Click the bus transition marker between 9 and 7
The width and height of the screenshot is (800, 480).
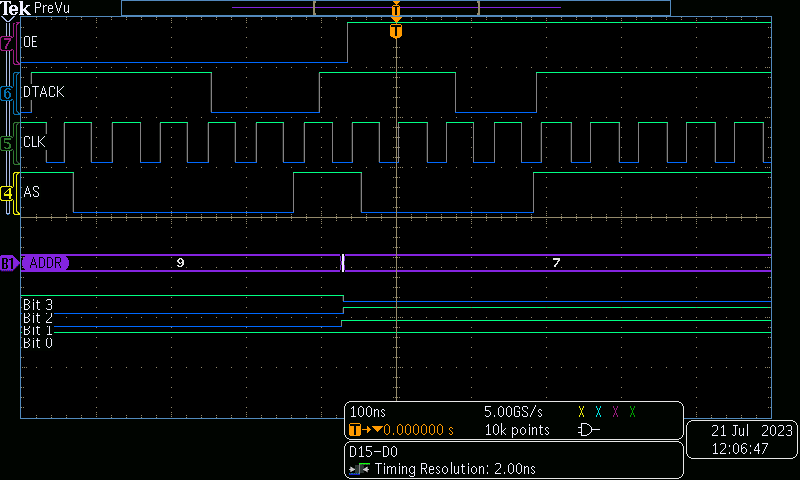click(x=343, y=263)
